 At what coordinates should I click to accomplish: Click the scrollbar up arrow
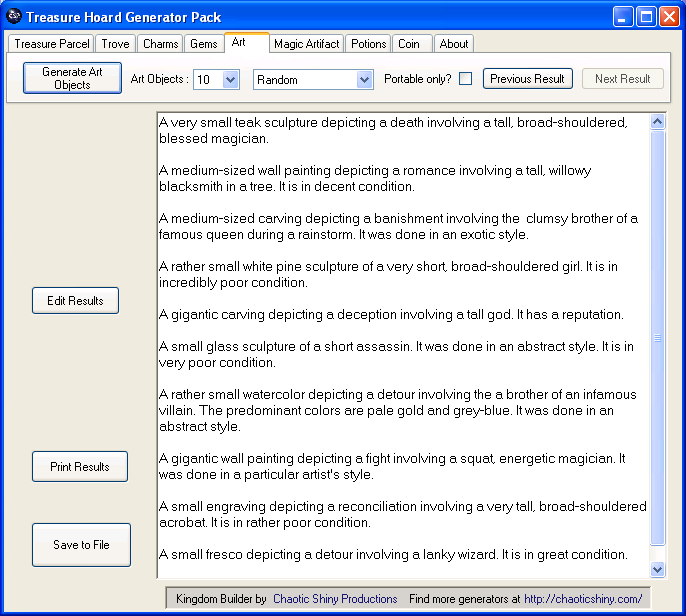(x=657, y=121)
